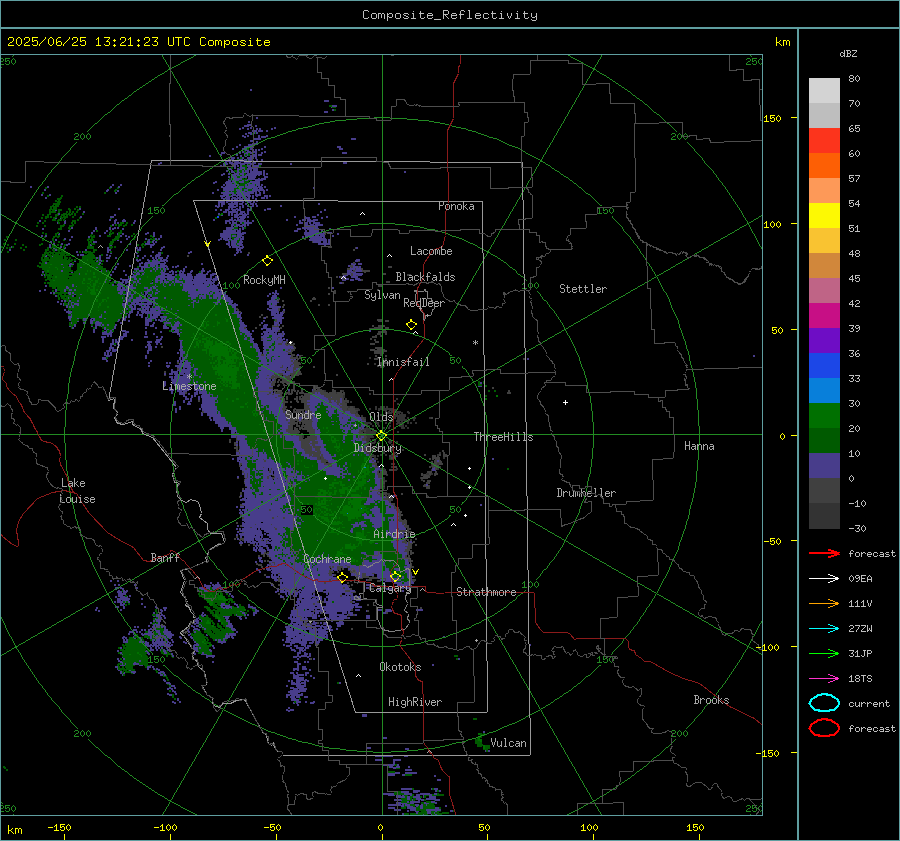Screen dimensions: 900x841
Task: Click the timestamp 2025/06/25 13:21:23 UTC Composite
Action: point(138,42)
